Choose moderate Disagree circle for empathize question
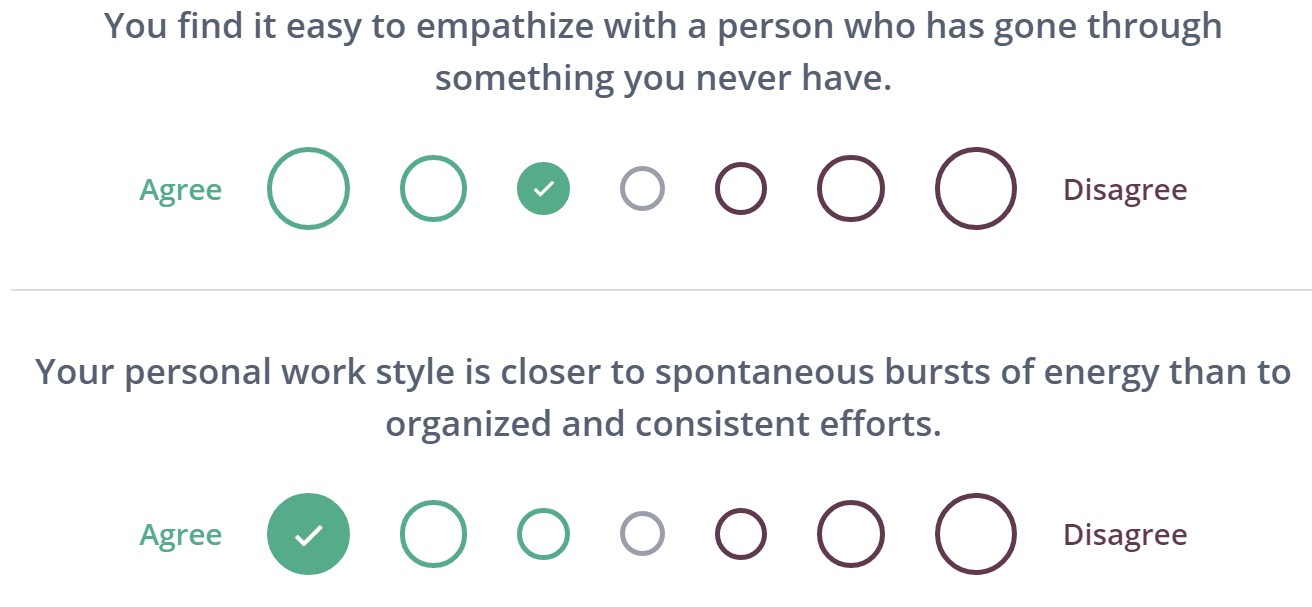The width and height of the screenshot is (1312, 607). 851,188
